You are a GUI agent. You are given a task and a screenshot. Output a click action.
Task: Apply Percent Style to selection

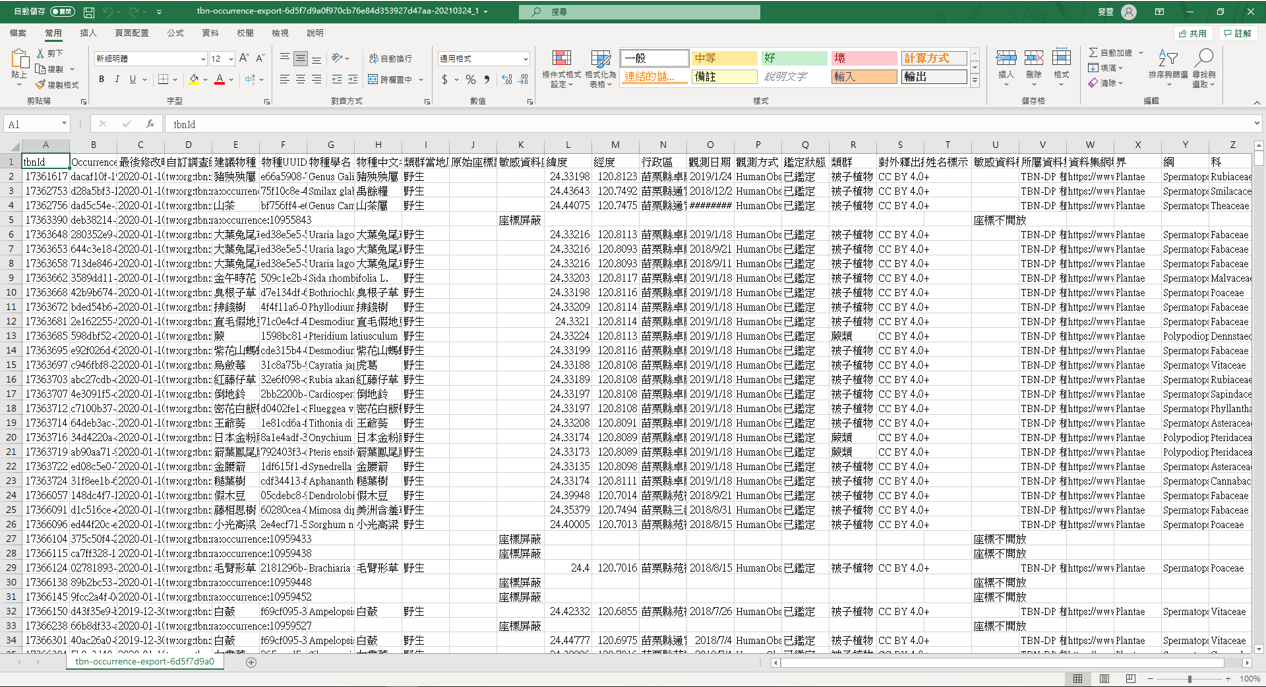470,80
